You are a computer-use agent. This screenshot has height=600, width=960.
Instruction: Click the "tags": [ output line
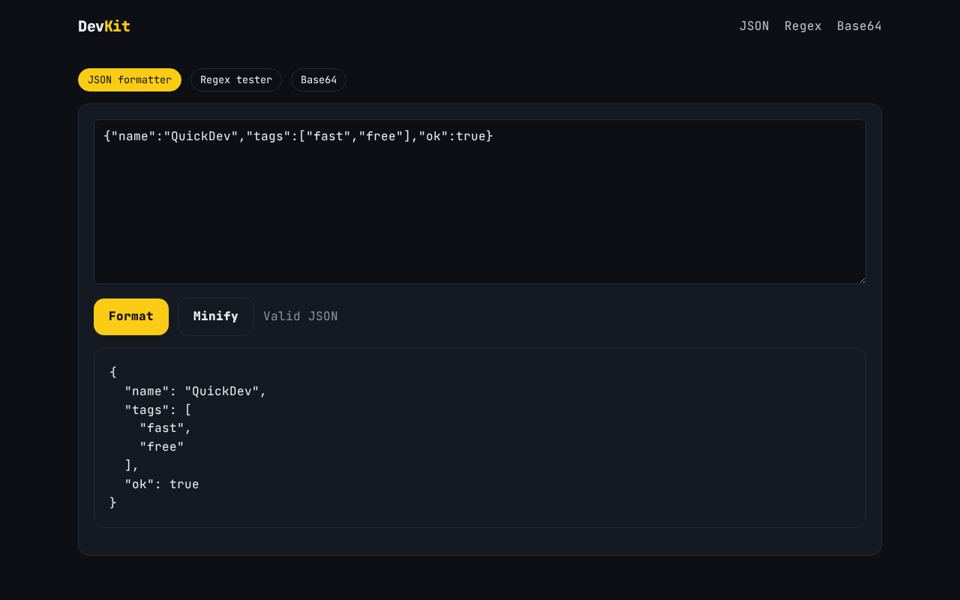click(x=158, y=410)
